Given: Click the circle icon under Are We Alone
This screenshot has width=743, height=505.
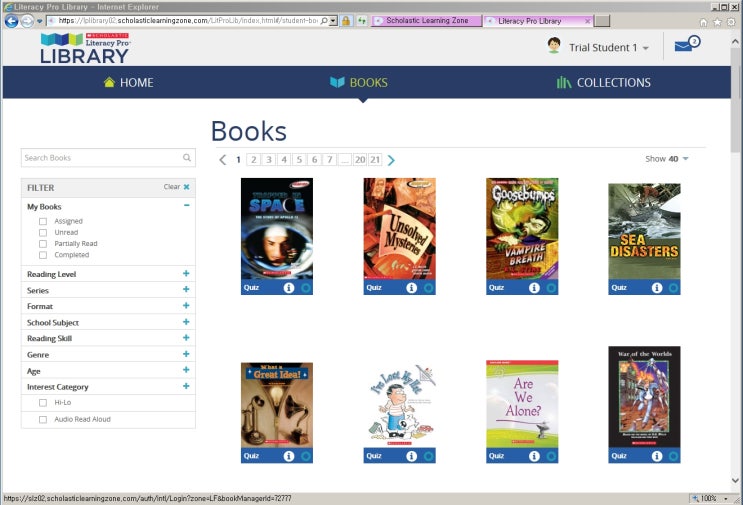Looking at the screenshot, I should tap(551, 456).
